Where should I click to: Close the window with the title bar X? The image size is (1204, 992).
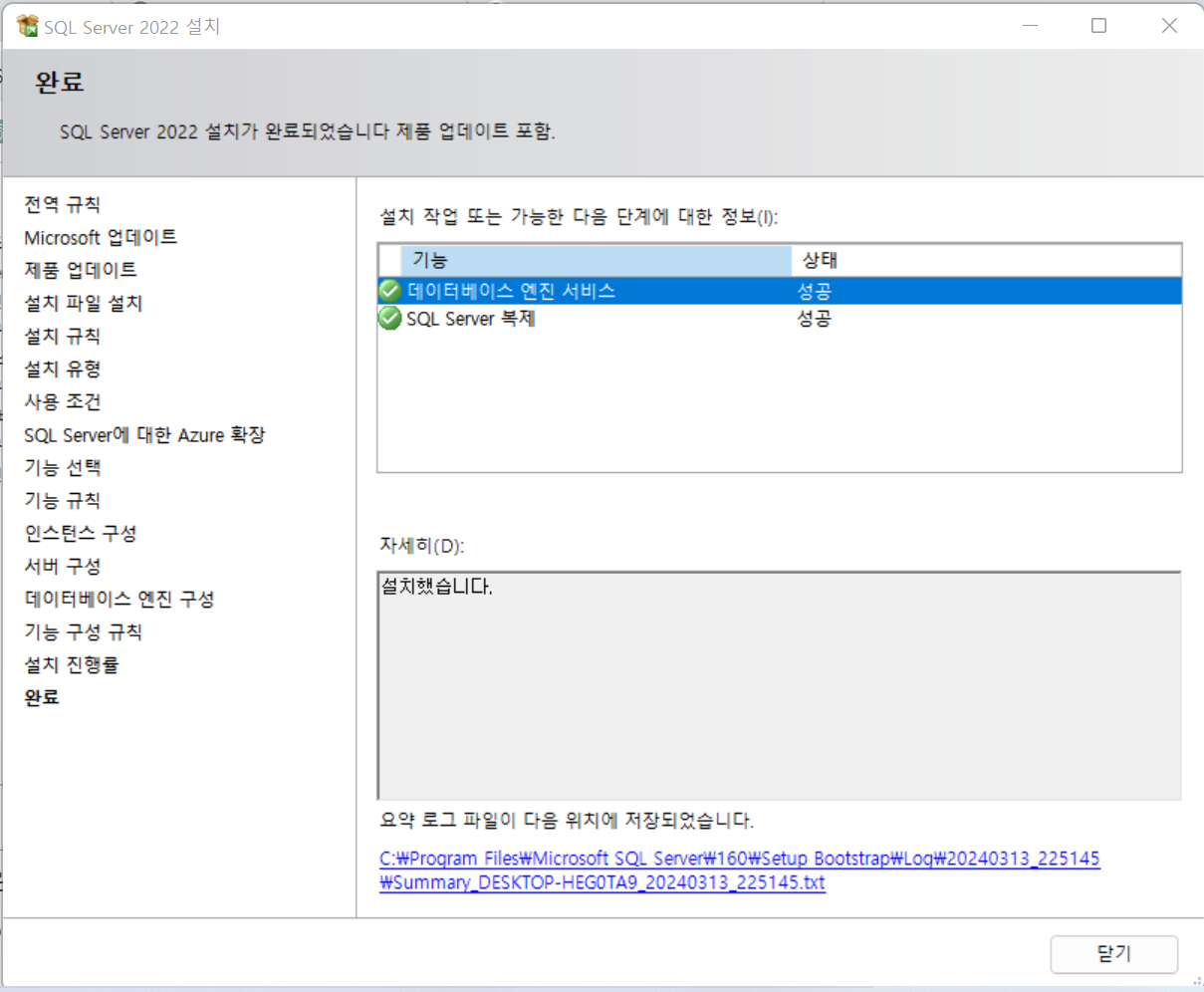pyautogui.click(x=1169, y=26)
